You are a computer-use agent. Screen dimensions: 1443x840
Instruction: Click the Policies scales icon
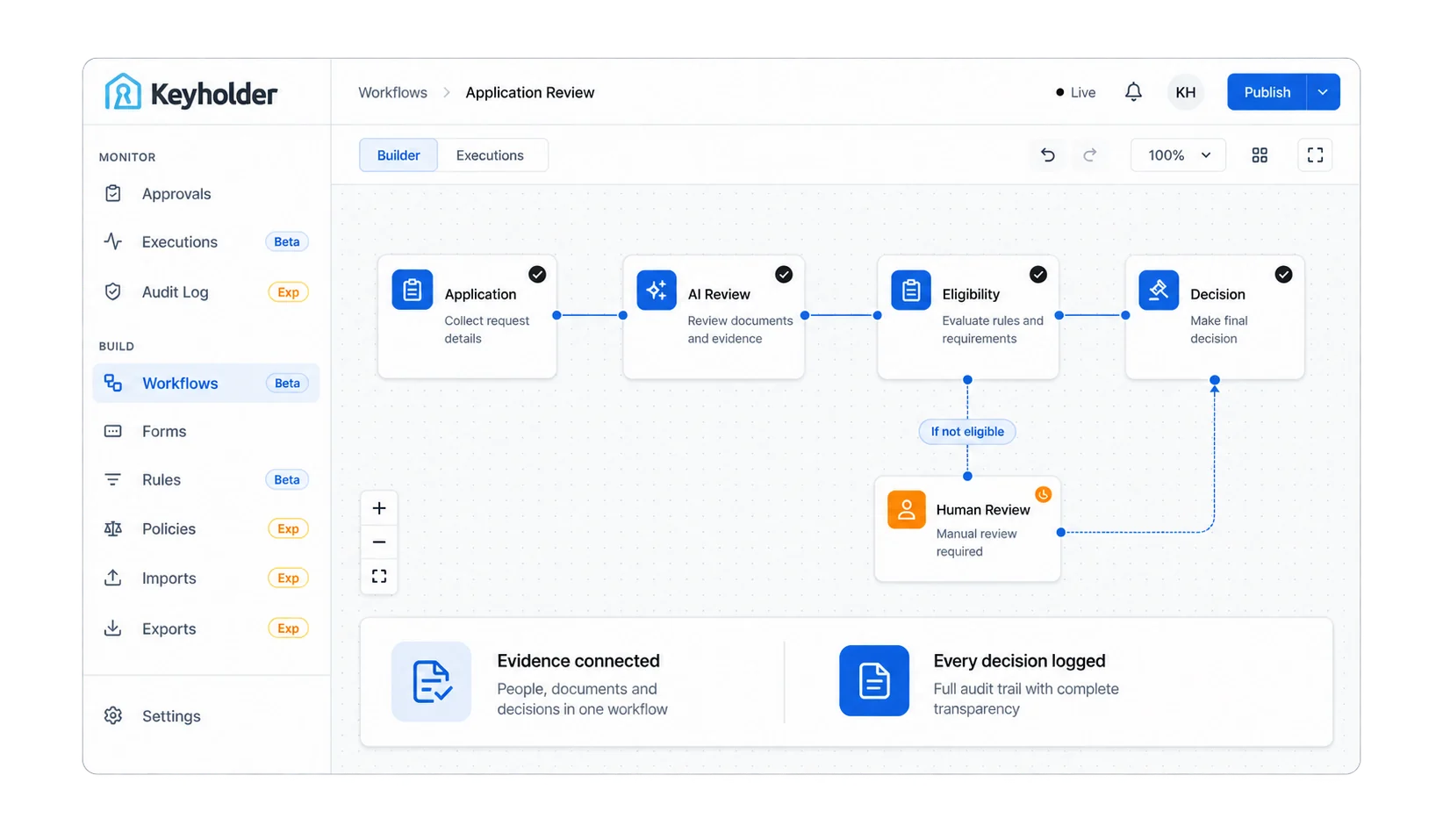tap(113, 528)
